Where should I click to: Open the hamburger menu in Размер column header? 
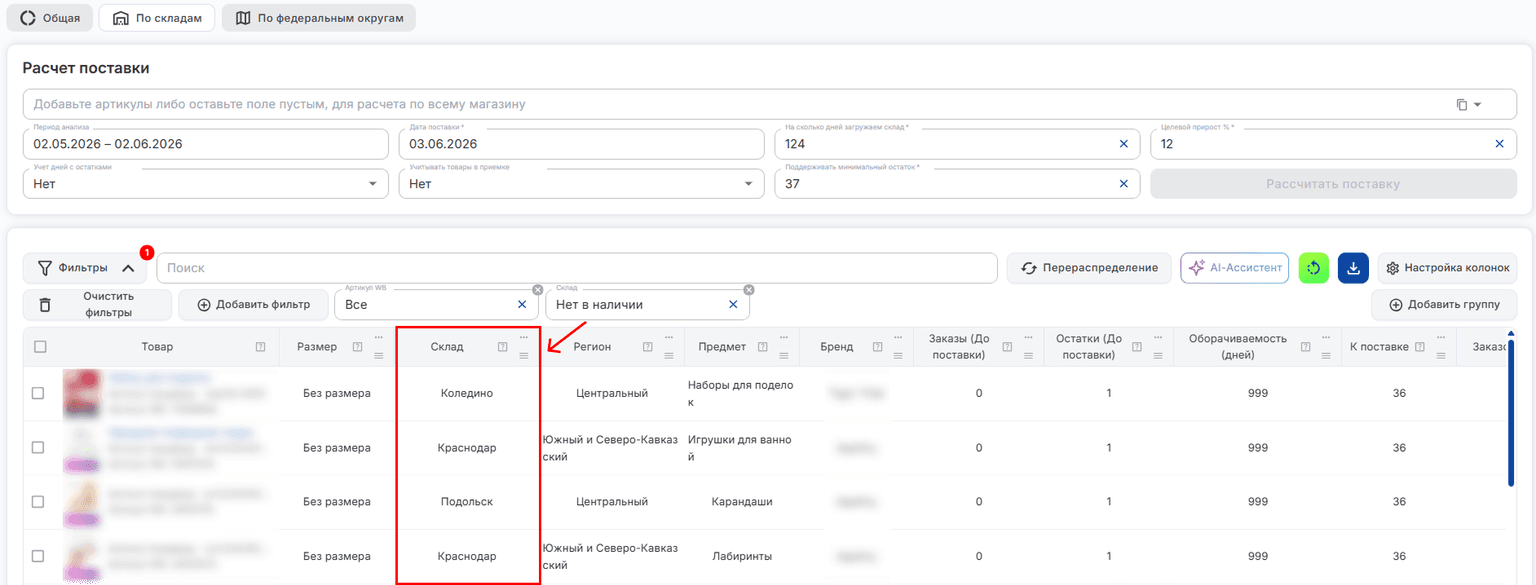click(x=378, y=355)
